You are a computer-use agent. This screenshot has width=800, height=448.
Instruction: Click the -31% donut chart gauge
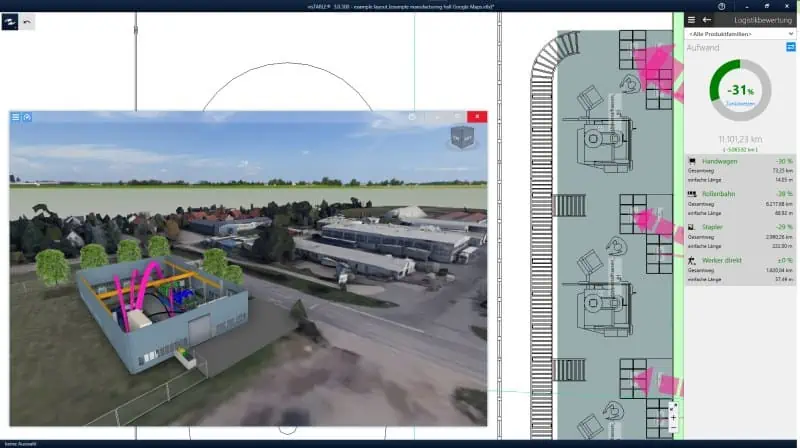tap(740, 90)
